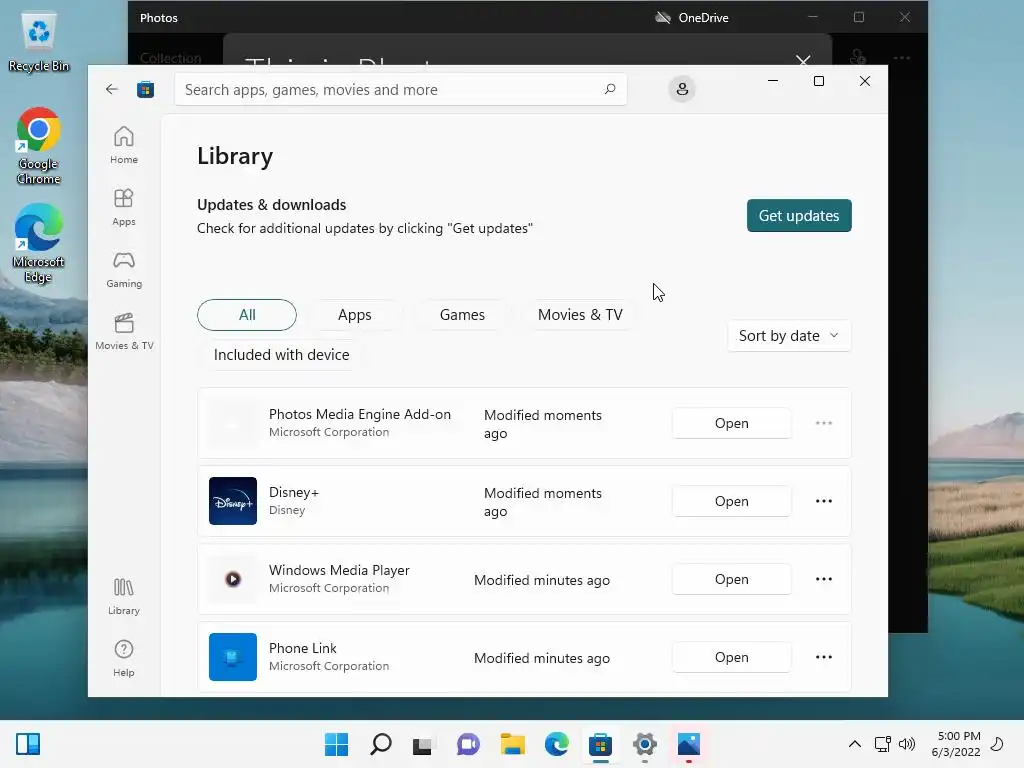Switch to Photos app on the taskbar

coord(689,744)
